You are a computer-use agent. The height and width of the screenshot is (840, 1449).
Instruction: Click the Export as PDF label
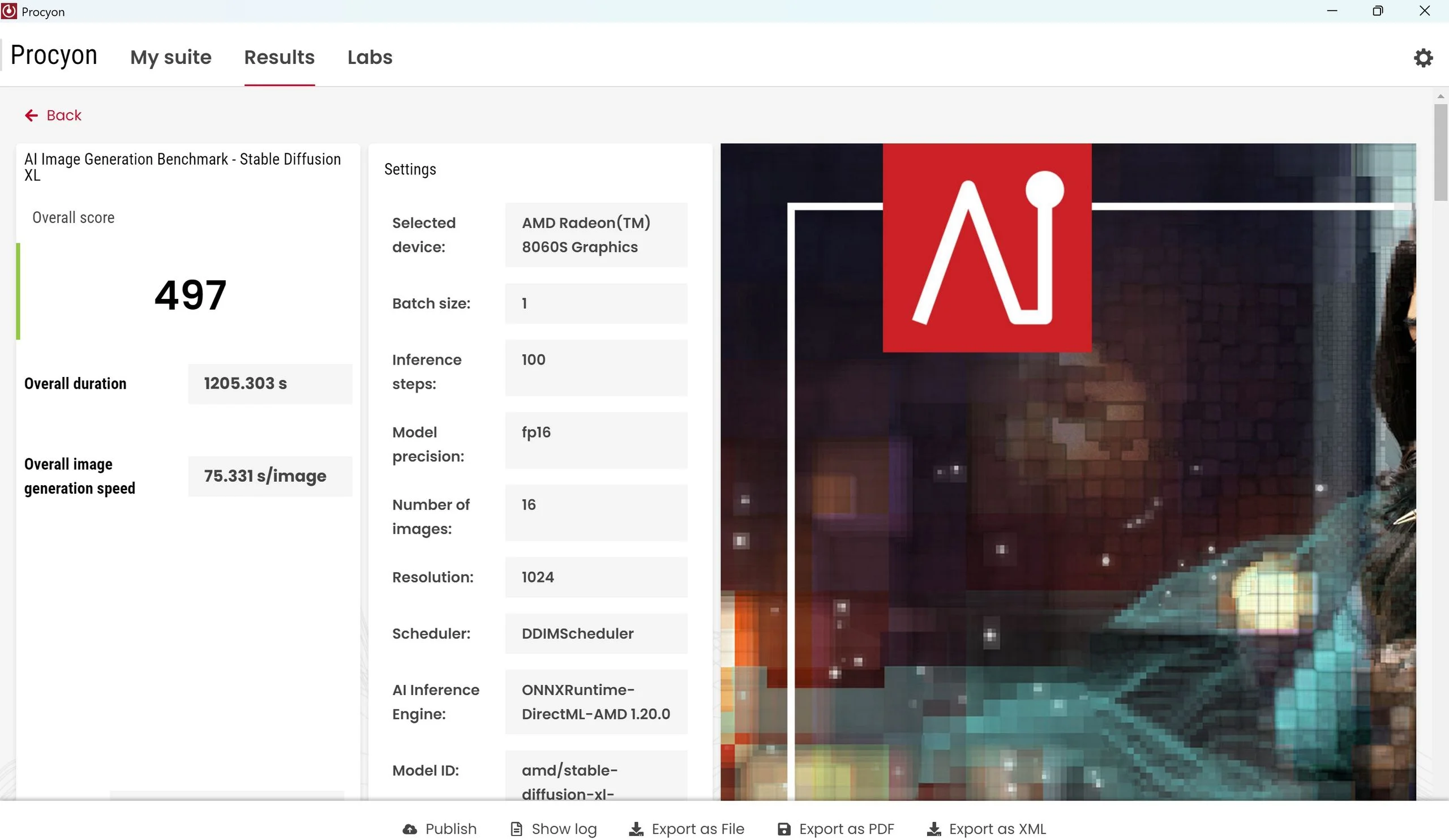pos(846,829)
